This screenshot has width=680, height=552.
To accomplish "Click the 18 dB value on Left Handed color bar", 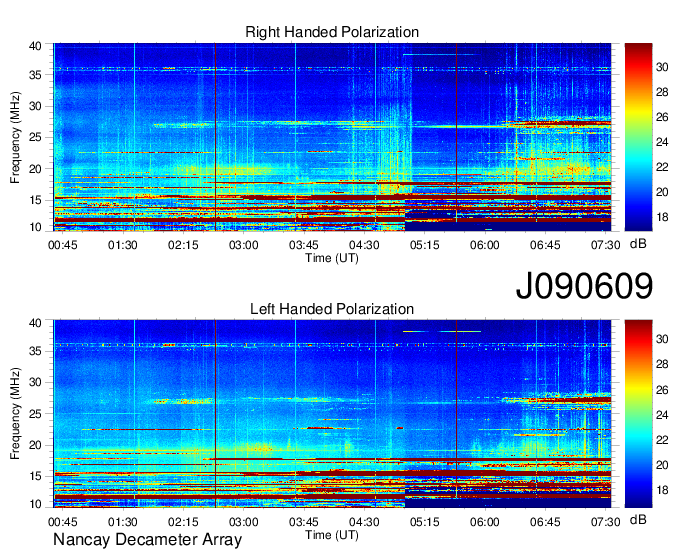I will (x=662, y=490).
